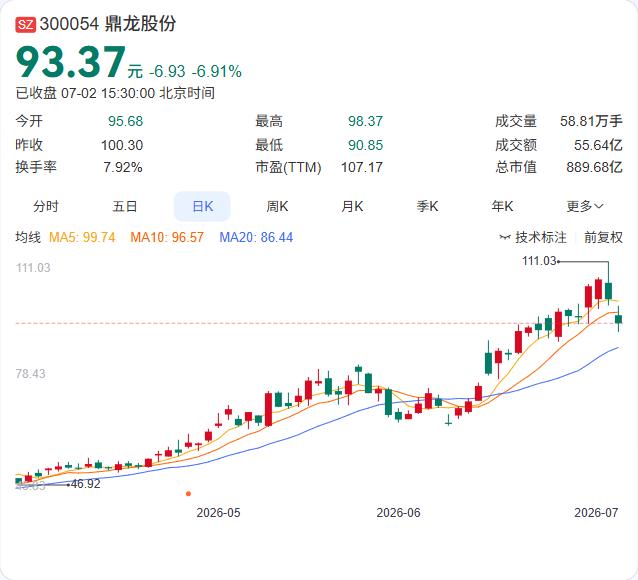Click the change percentage -6.91%
Viewport: 638px width, 580px height.
pos(217,72)
